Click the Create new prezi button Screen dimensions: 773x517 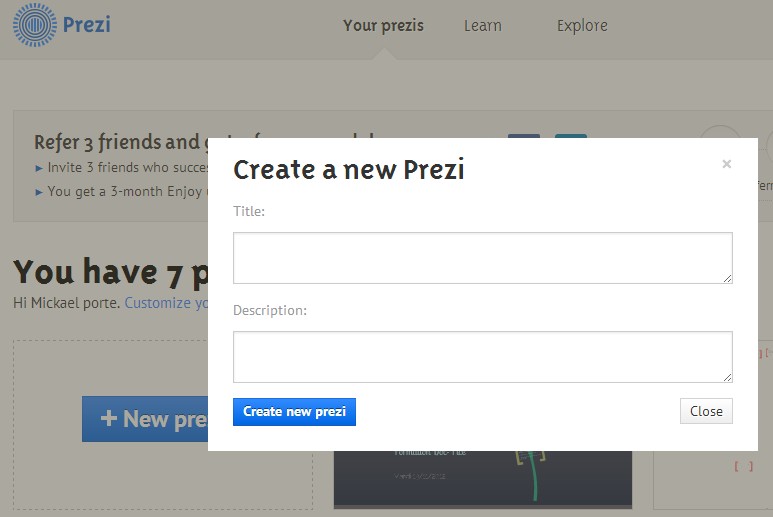294,412
